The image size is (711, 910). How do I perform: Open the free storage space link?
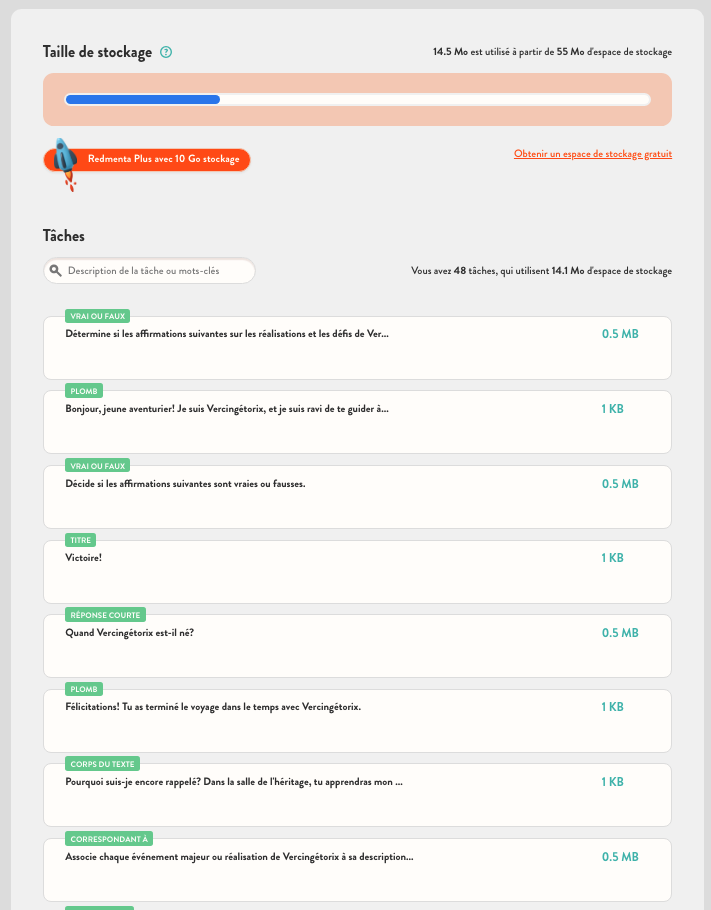tap(592, 154)
